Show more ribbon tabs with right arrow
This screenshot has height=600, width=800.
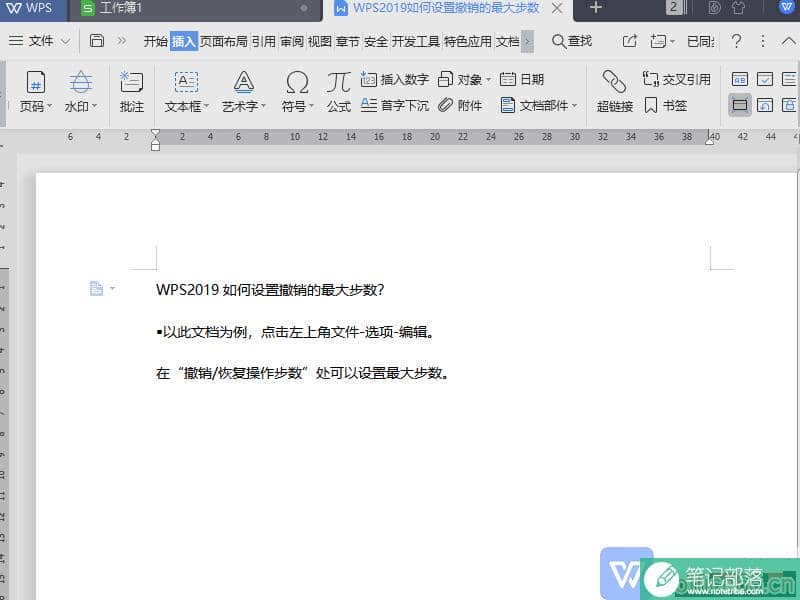pos(528,41)
